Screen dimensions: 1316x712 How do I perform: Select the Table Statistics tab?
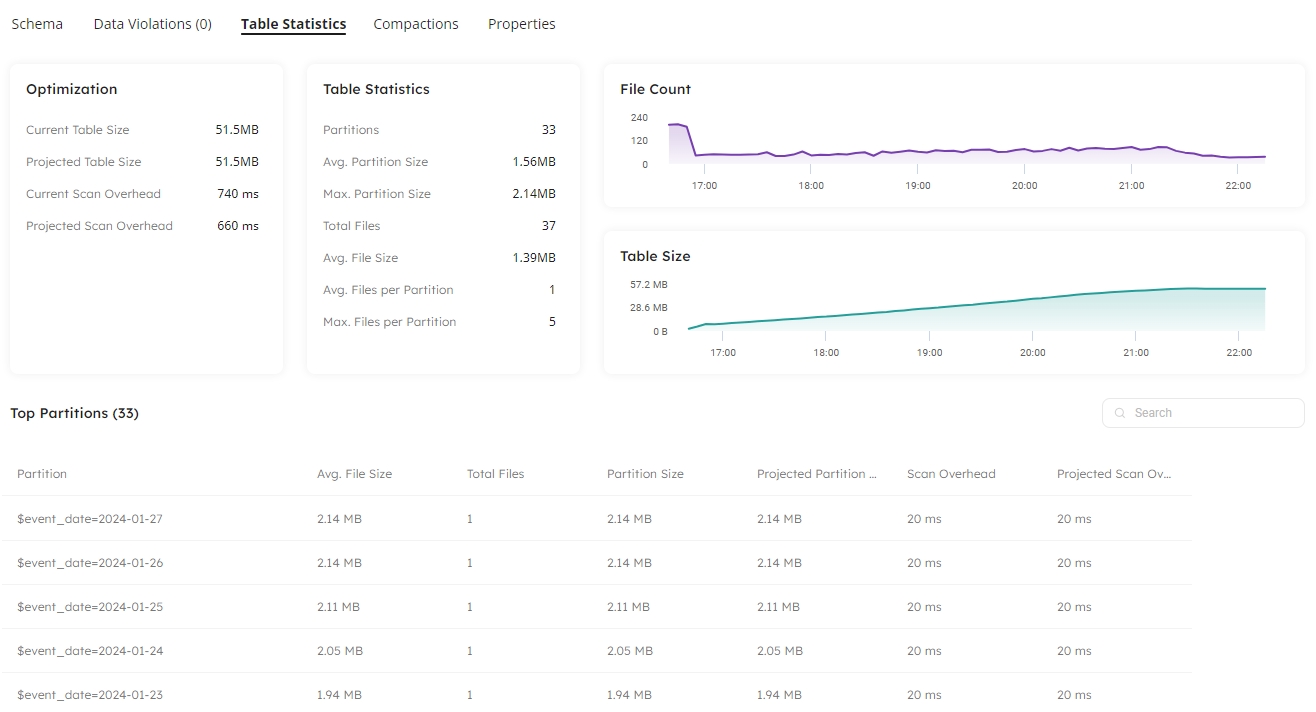pos(293,24)
